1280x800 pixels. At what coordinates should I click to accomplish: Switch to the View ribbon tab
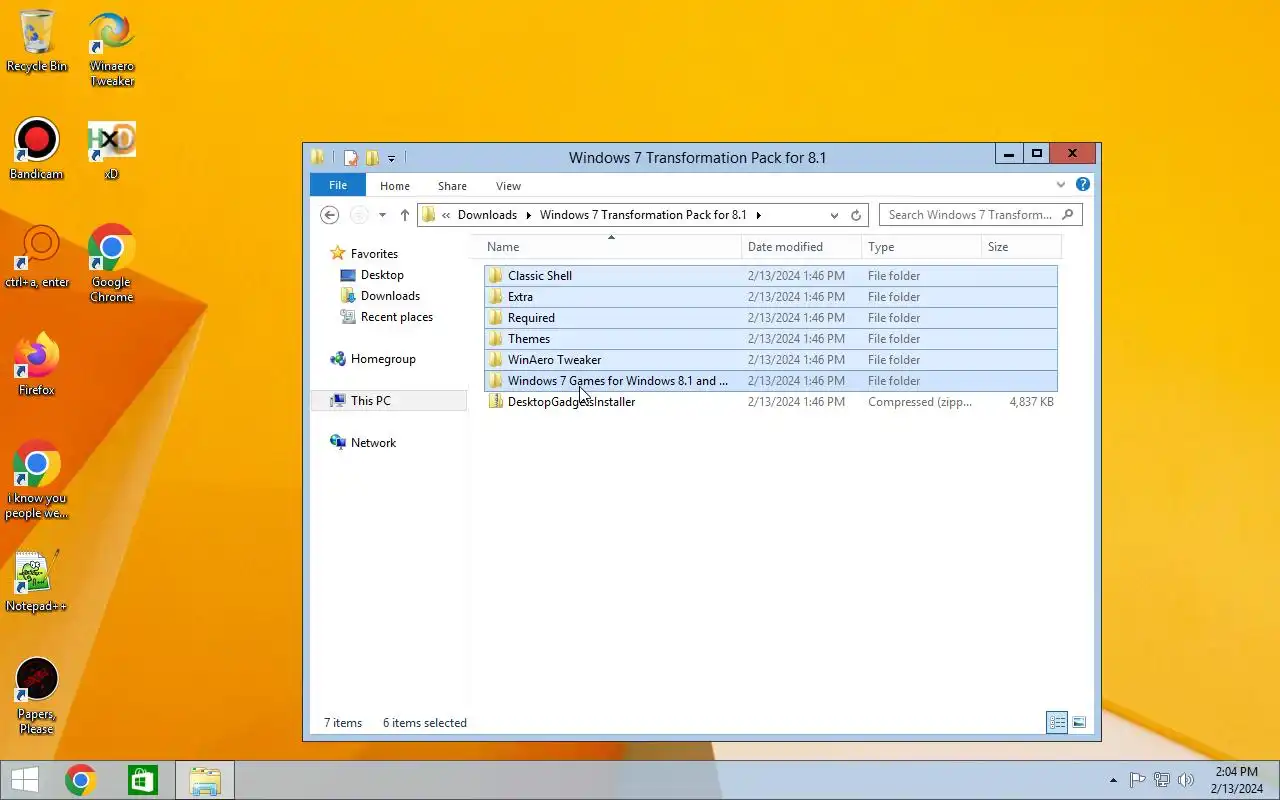point(508,186)
